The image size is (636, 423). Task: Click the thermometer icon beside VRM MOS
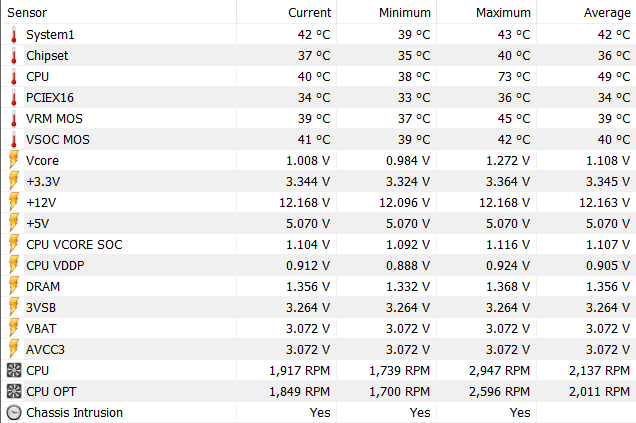tap(14, 119)
